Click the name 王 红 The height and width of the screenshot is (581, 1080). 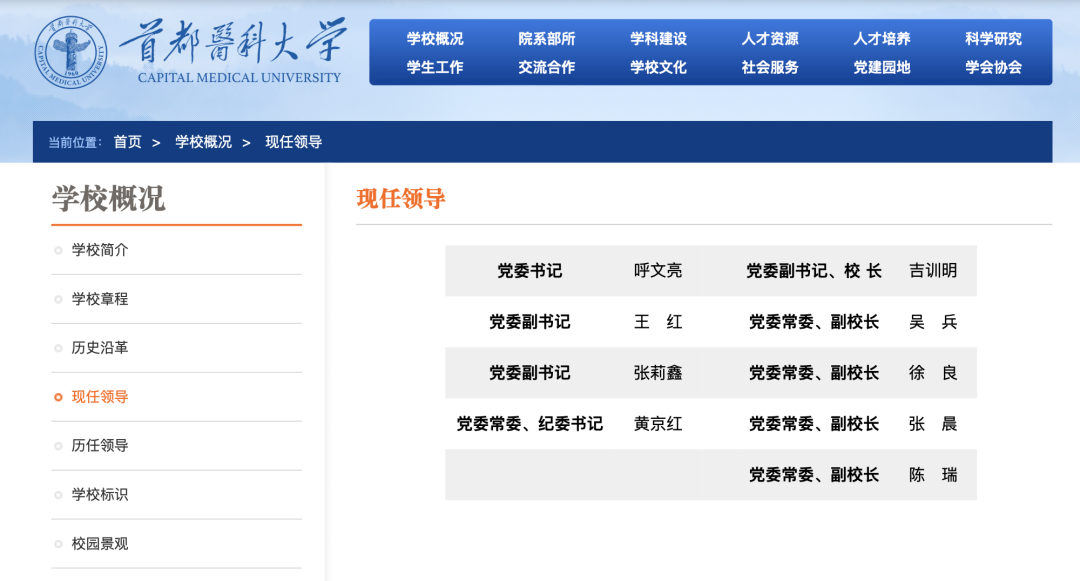click(x=658, y=321)
